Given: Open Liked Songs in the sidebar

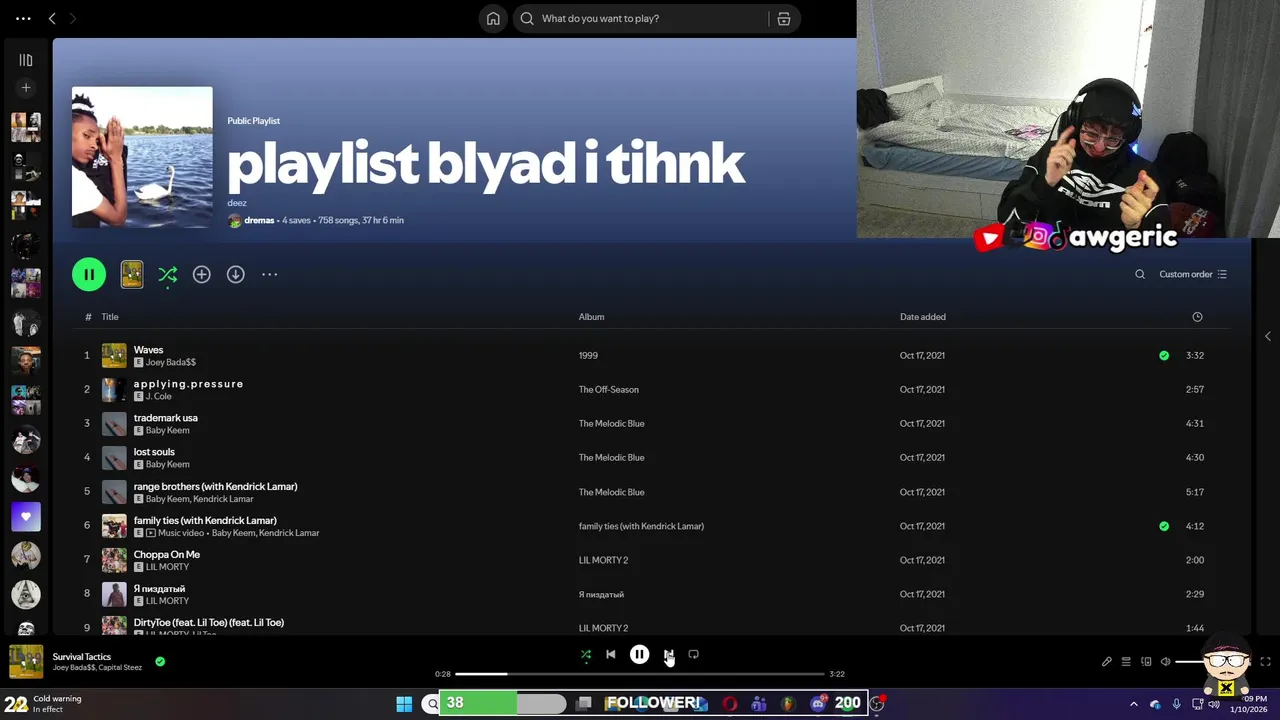Looking at the screenshot, I should pos(26,517).
